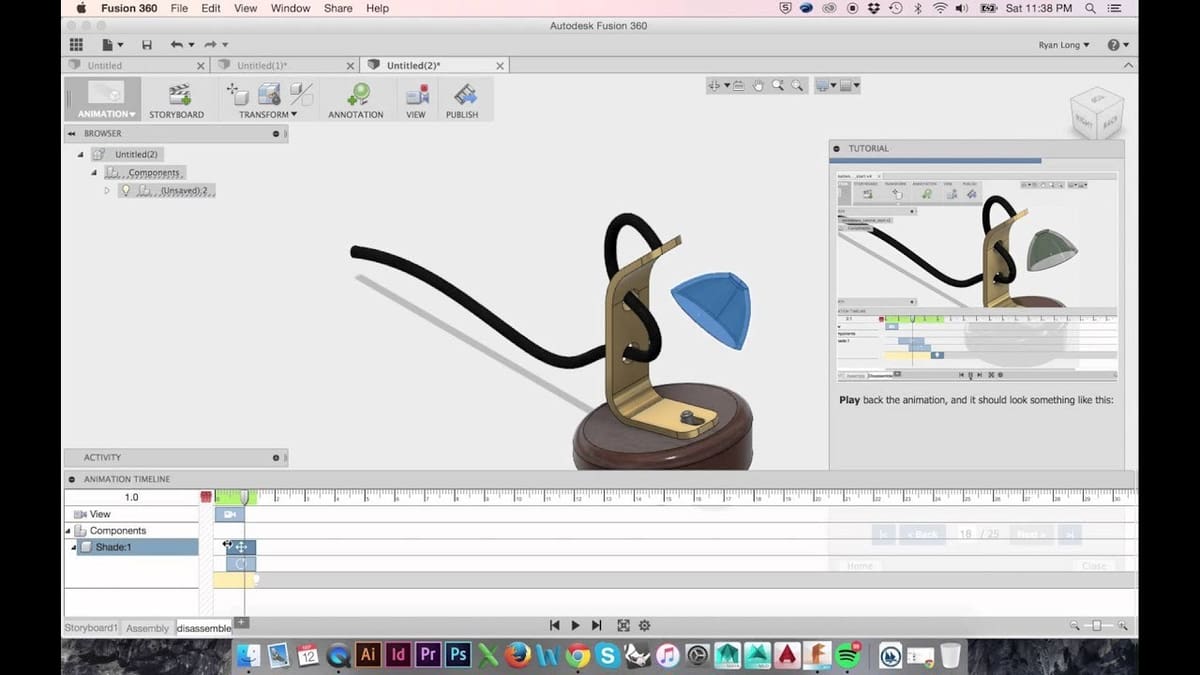Open Illustrator in the Dock
Screen dimensions: 1200x675
click(x=368, y=655)
